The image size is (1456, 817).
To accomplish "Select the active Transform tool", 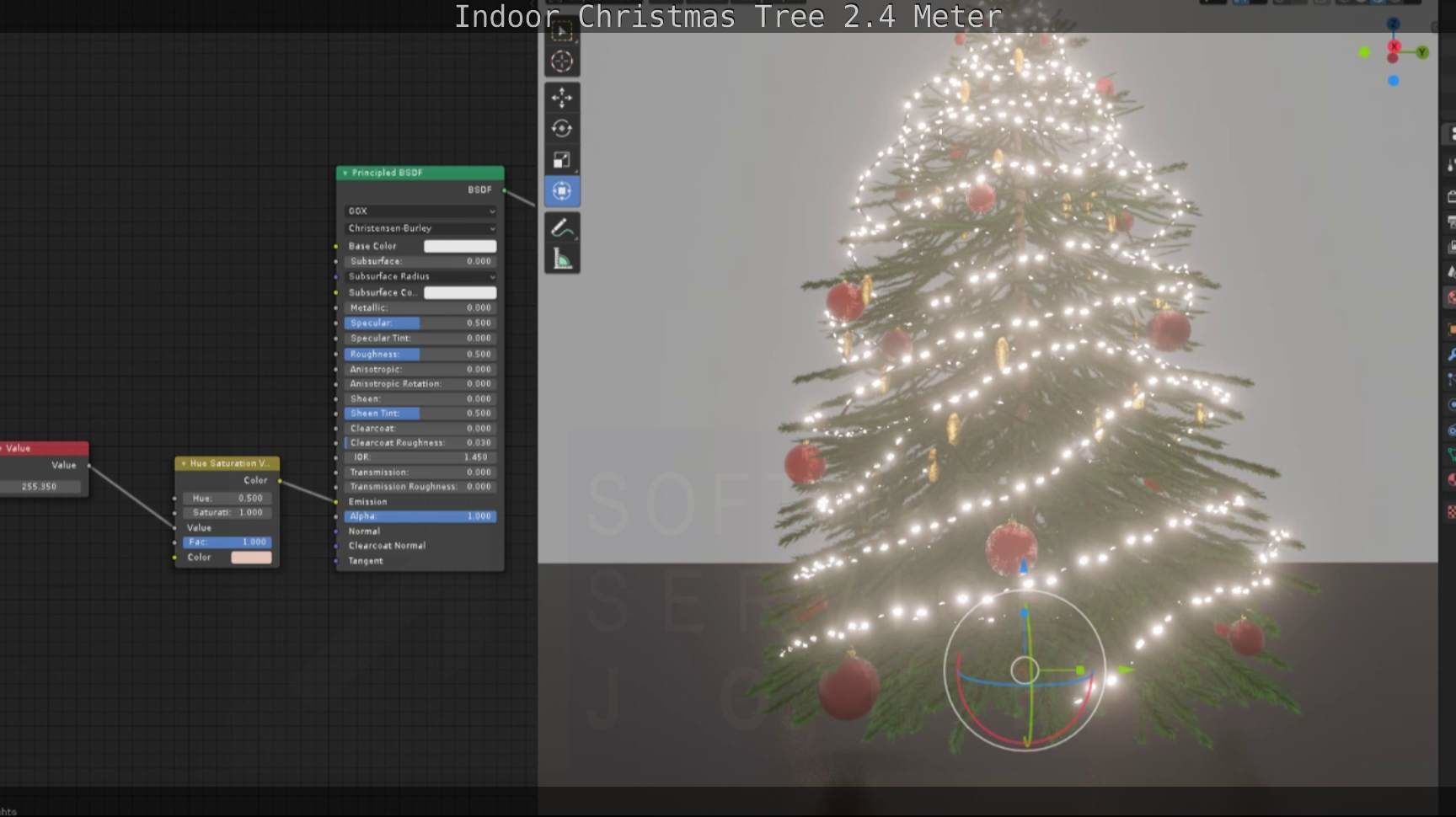I will pos(562,191).
